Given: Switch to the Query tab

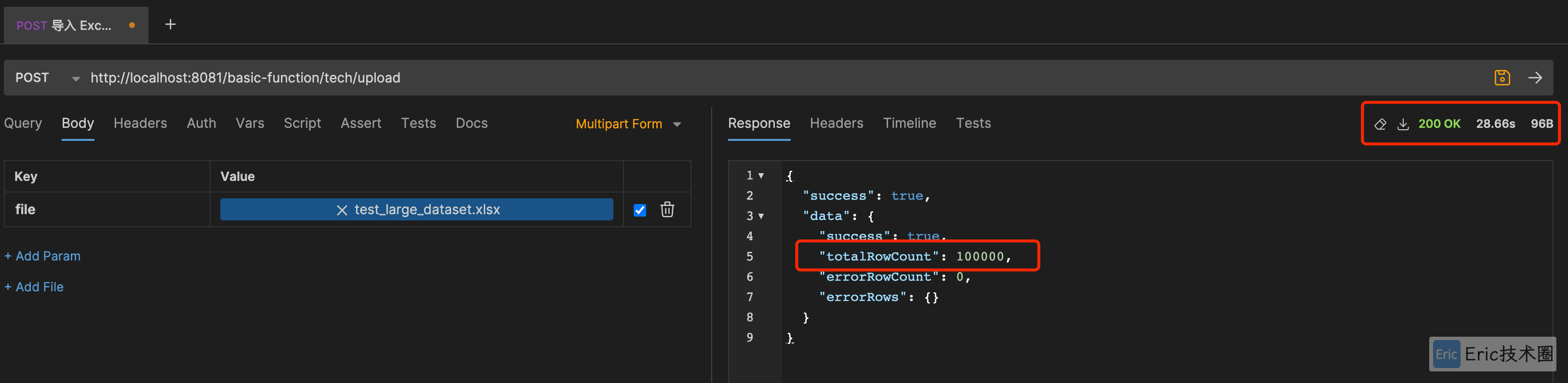Looking at the screenshot, I should (x=23, y=123).
